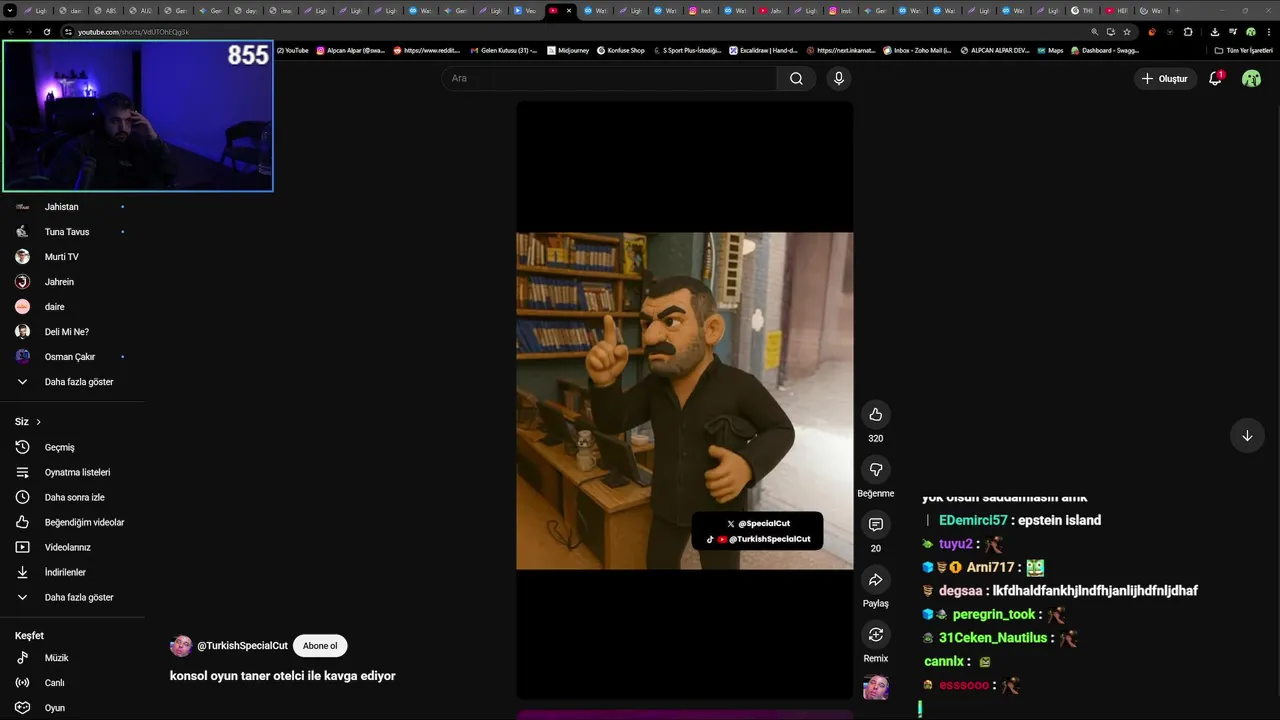Go to next short with down arrow
Viewport: 1280px width, 720px height.
[x=1247, y=436]
